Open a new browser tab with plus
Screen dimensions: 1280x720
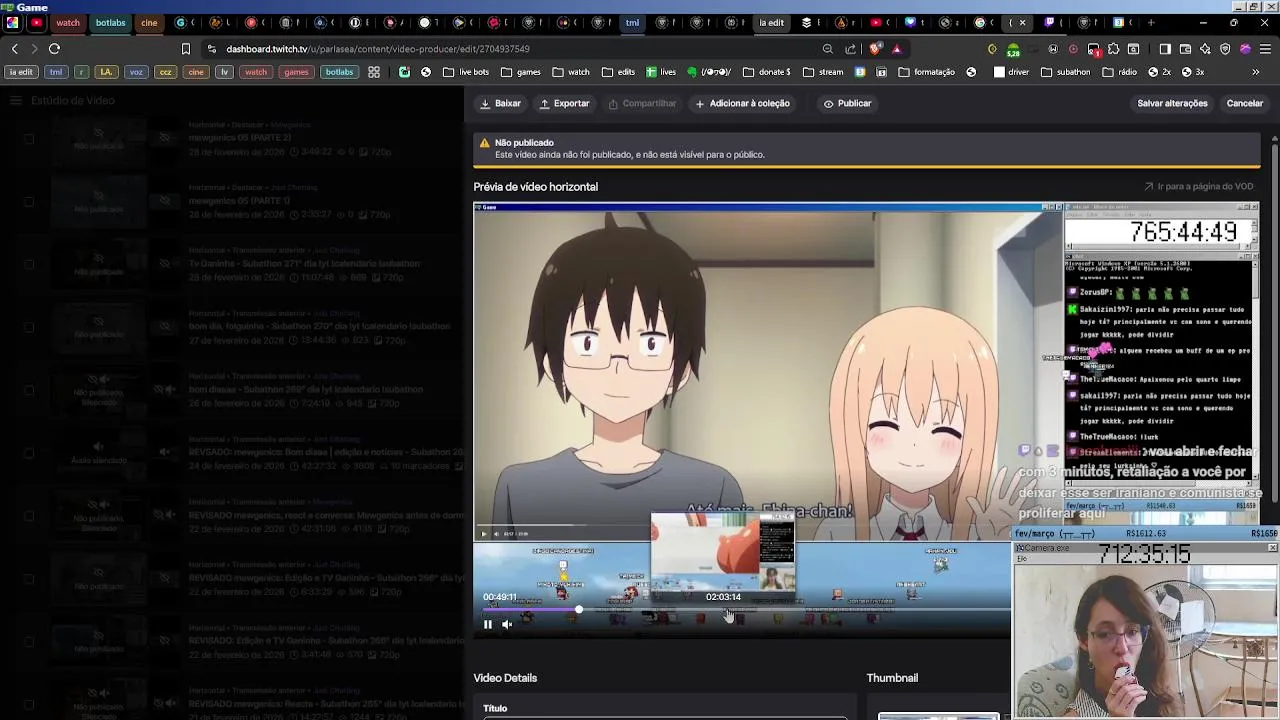pos(1151,22)
